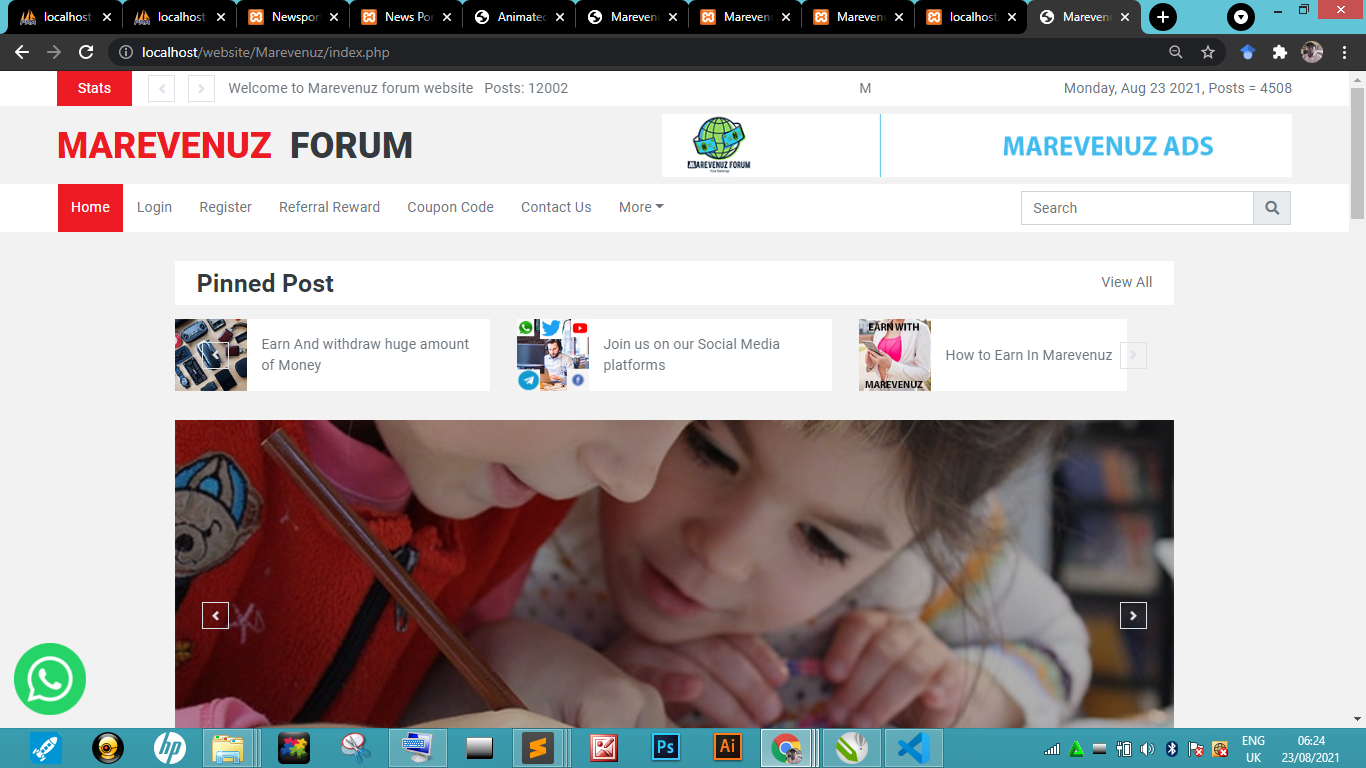Launch Visual Studio Code from the taskbar
1366x768 pixels.
[912, 747]
